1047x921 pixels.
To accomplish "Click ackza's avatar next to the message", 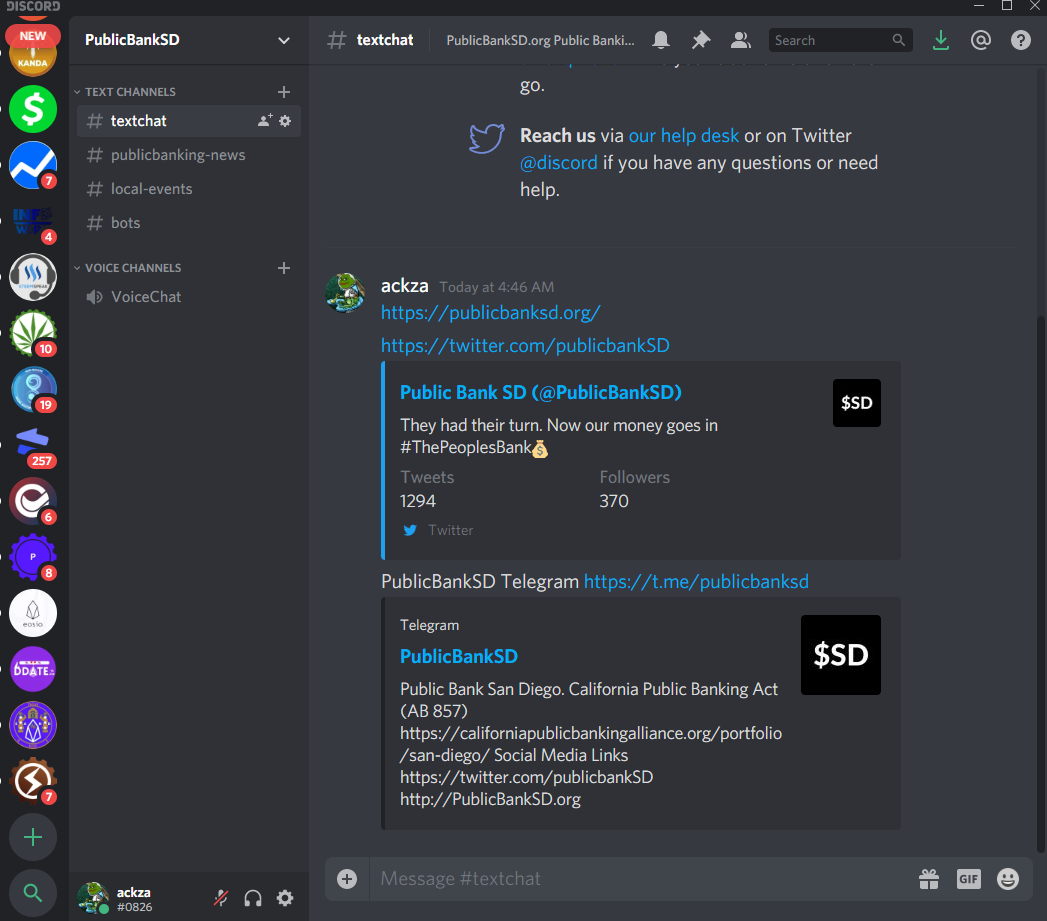I will coord(345,293).
